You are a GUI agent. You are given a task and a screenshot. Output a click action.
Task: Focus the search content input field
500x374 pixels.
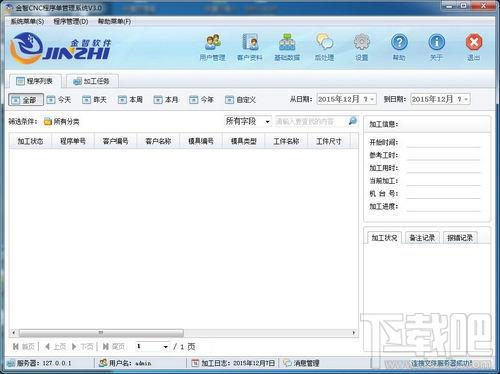pos(311,121)
